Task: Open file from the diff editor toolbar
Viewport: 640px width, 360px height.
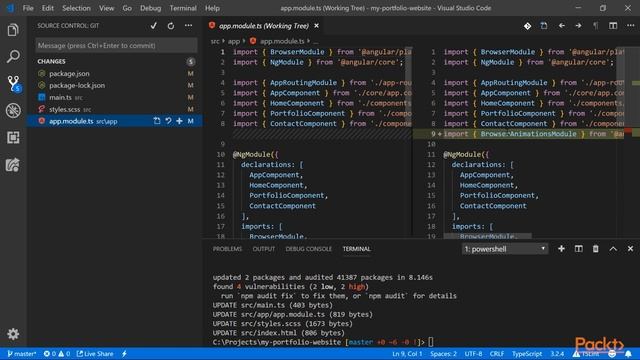Action: [x=544, y=26]
